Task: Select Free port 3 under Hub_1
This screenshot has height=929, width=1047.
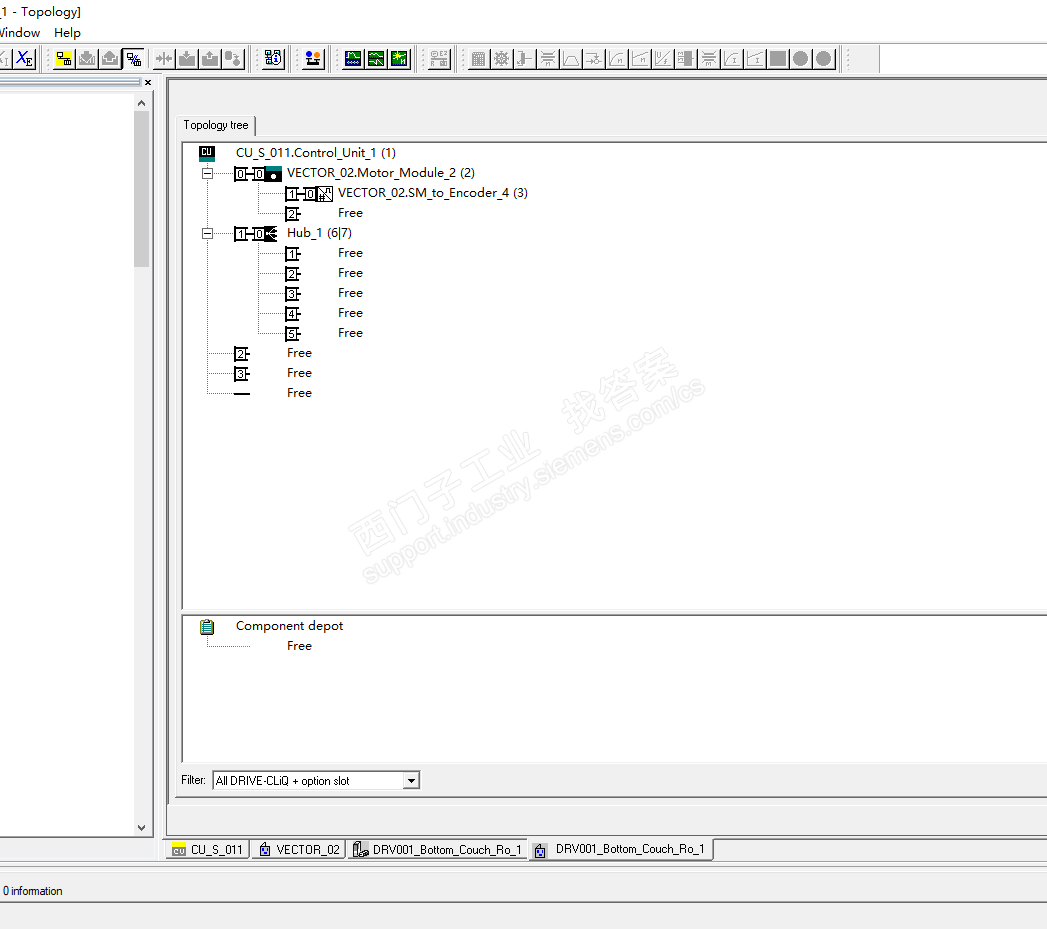Action: point(350,293)
